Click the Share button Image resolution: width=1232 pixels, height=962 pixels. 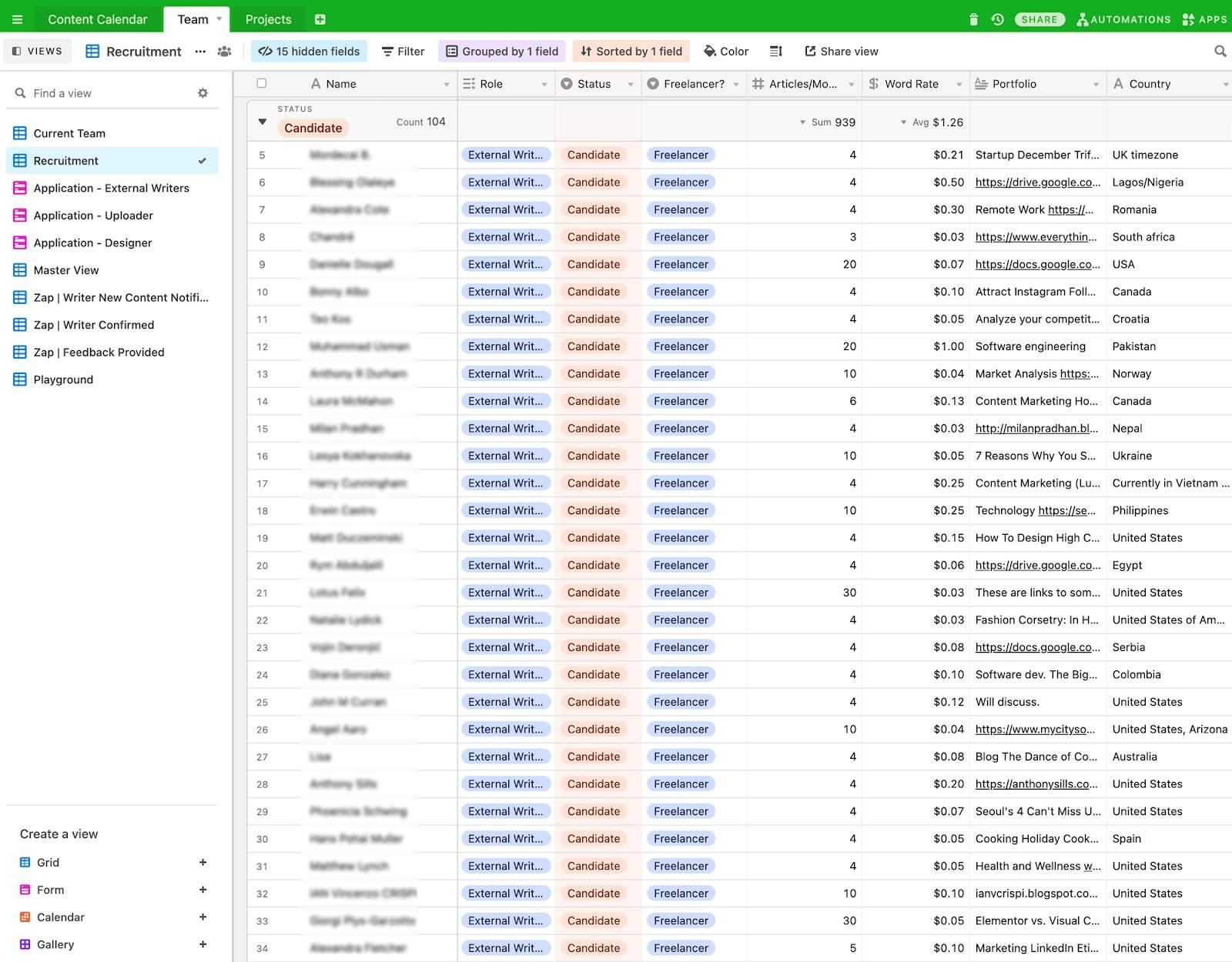(1039, 19)
